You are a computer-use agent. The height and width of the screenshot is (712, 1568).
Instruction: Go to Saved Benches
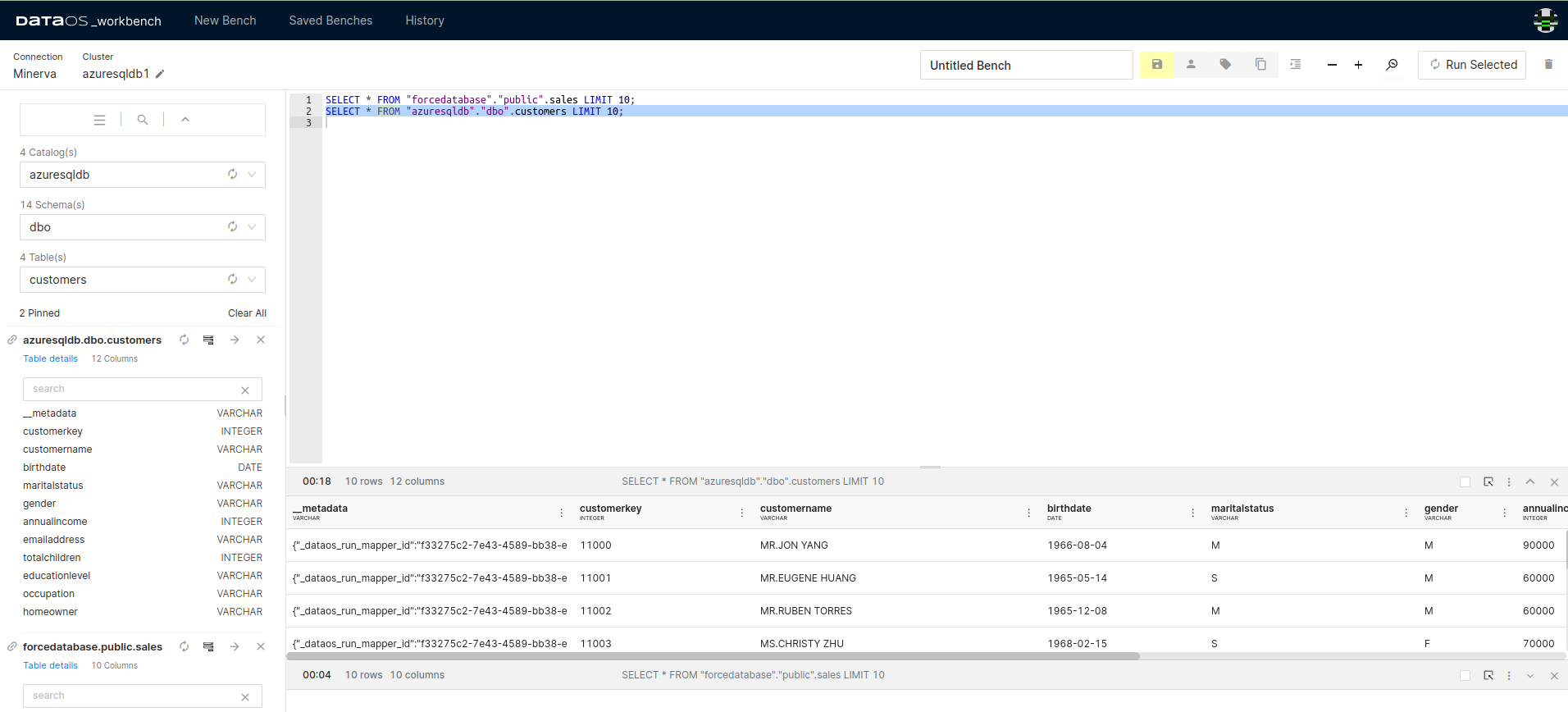coord(330,21)
